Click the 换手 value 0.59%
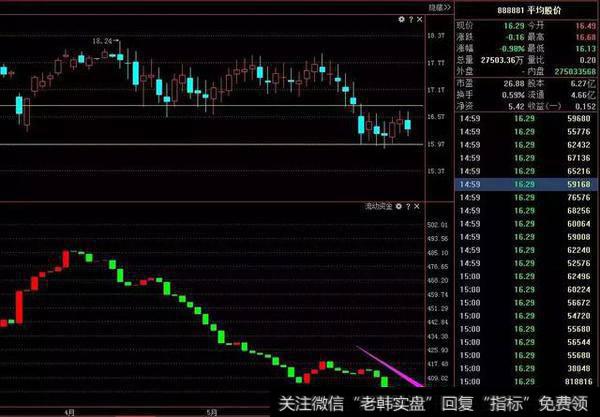 point(513,94)
